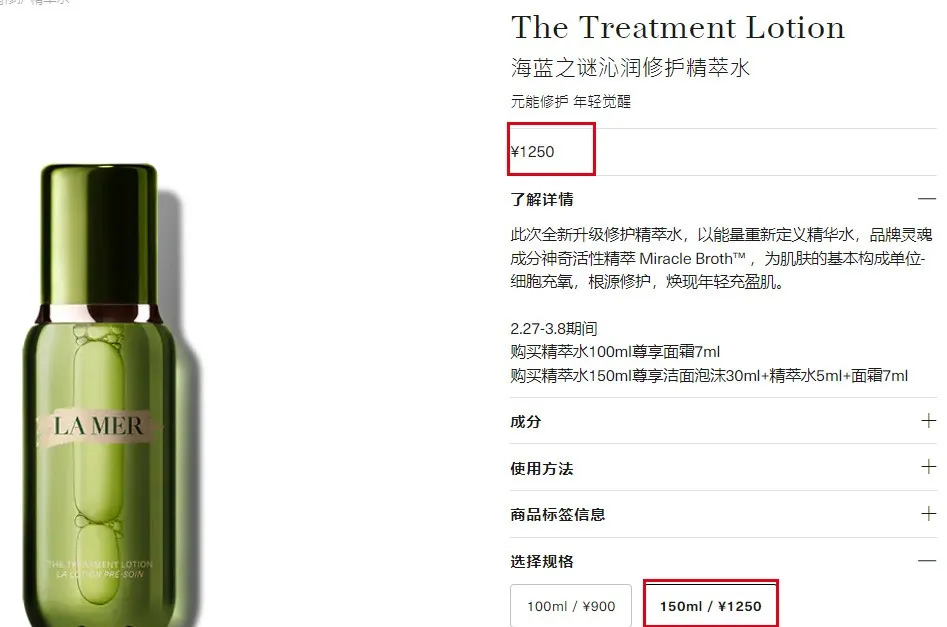Expand 使用方法 section using plus icon

pyautogui.click(x=928, y=466)
